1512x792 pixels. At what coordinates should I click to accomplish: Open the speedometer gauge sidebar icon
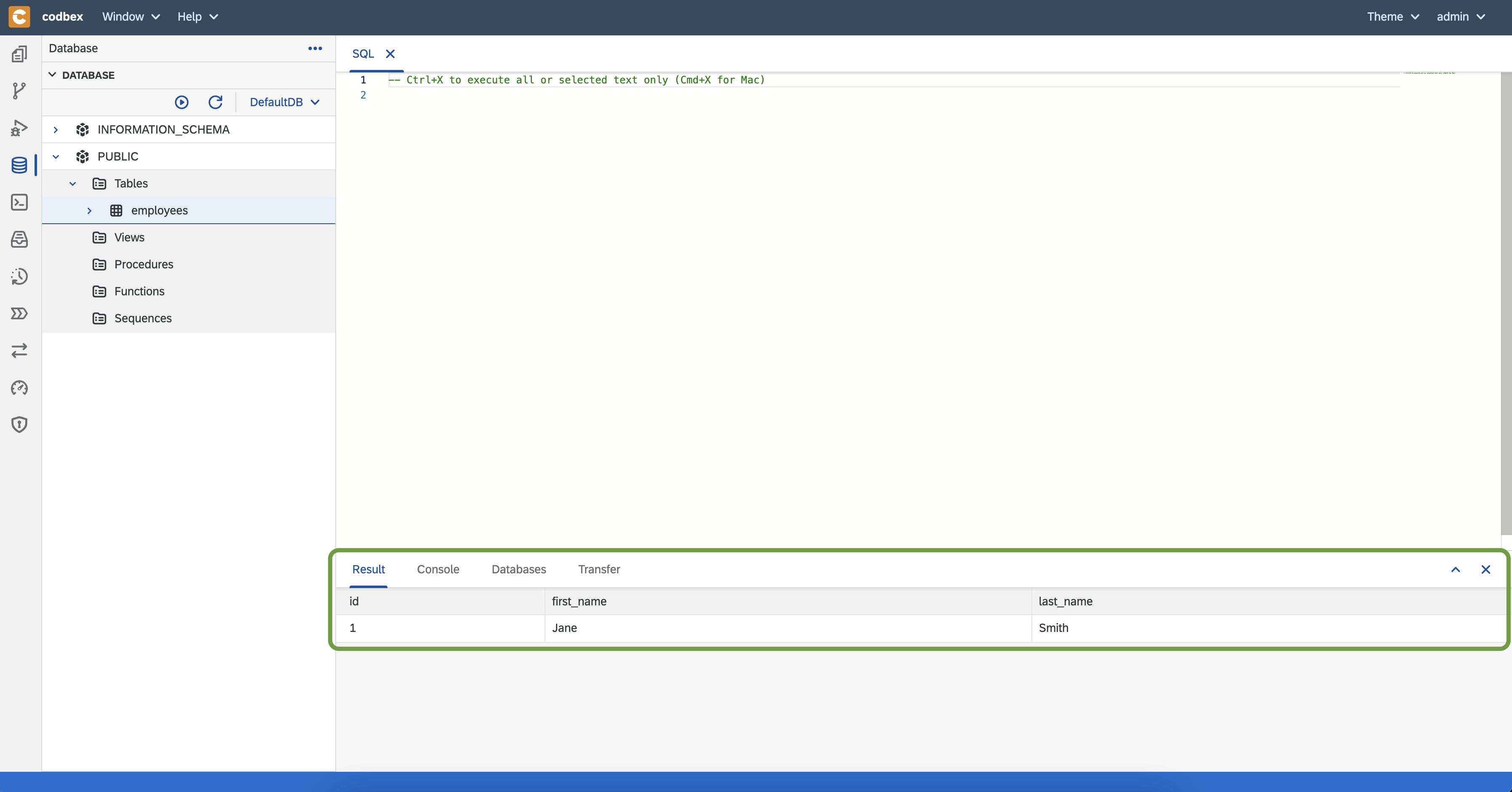(x=19, y=388)
